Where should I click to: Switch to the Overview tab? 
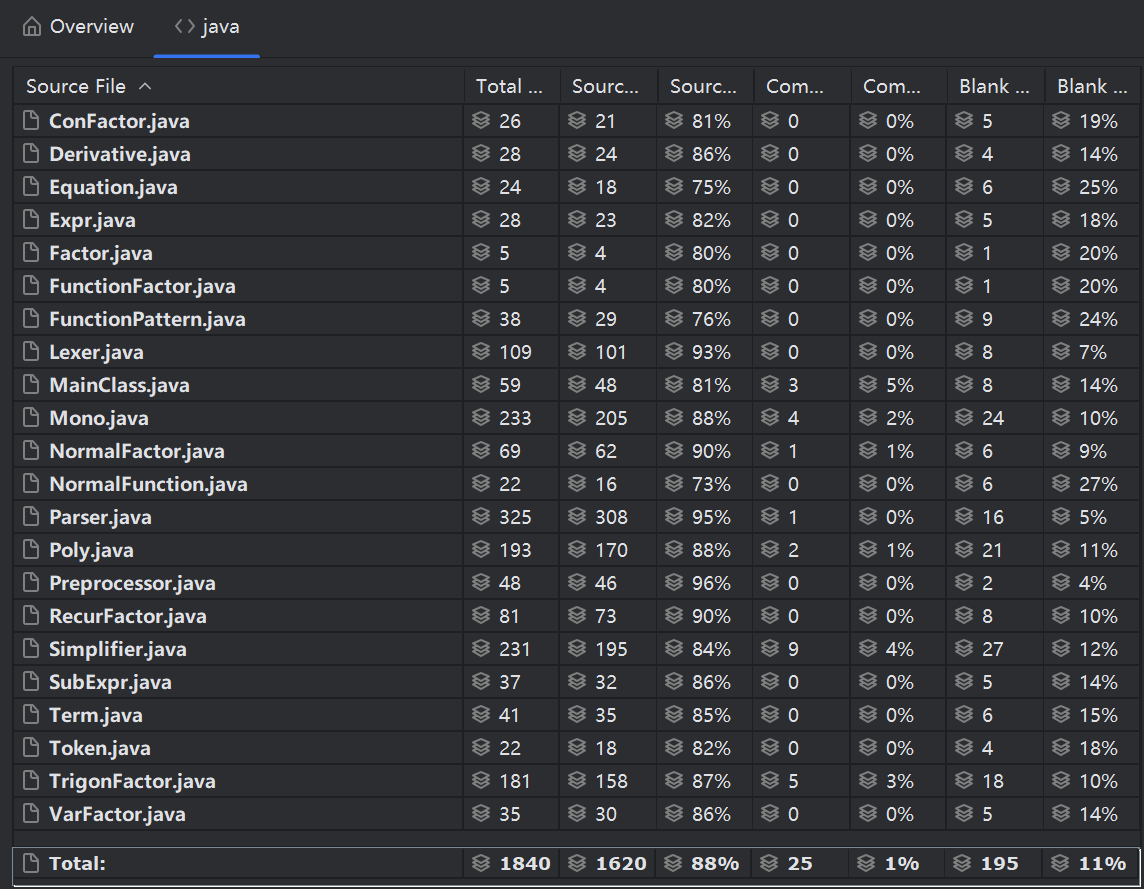point(91,27)
